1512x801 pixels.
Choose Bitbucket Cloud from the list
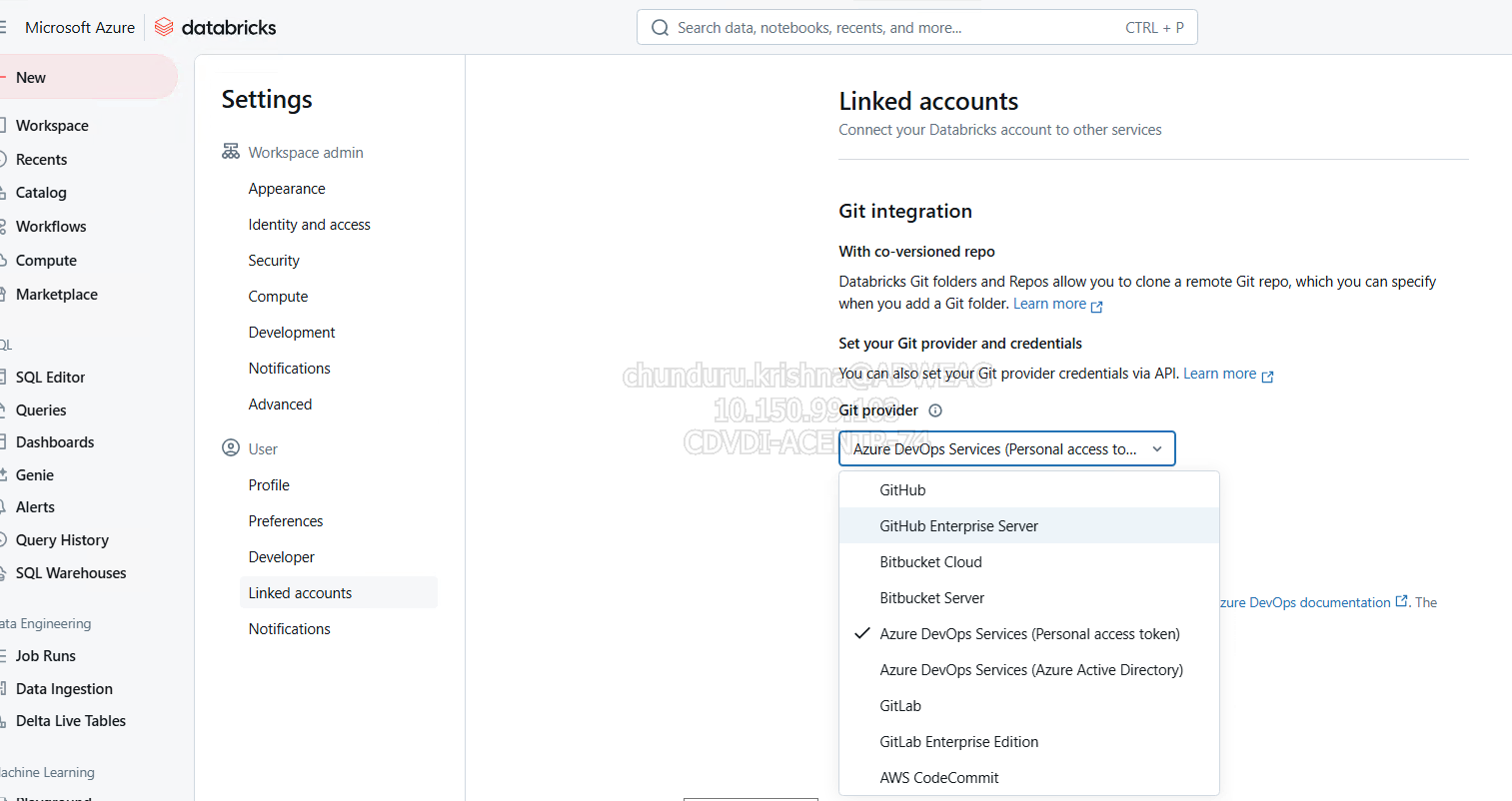930,562
